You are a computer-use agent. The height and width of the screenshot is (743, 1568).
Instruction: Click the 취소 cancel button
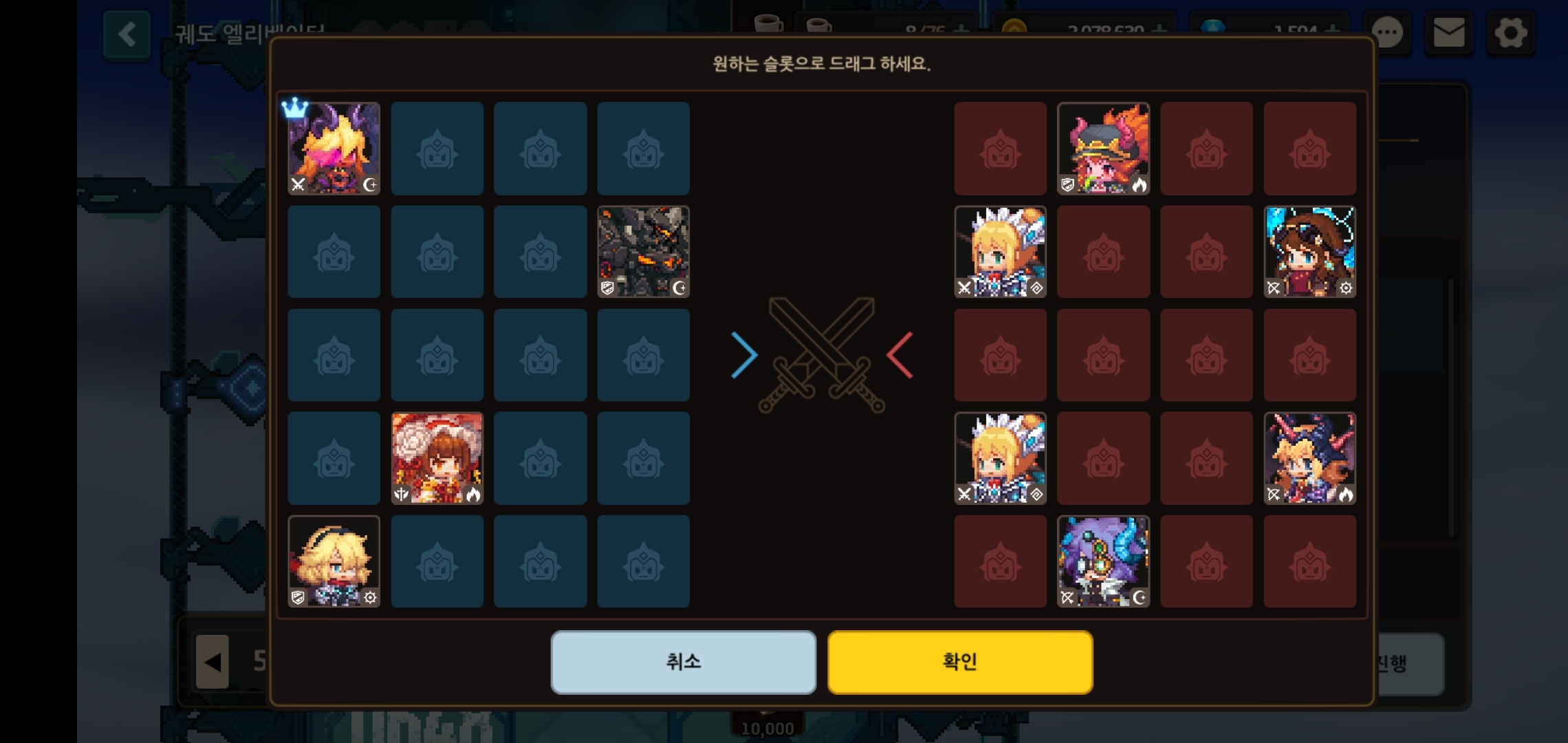684,662
